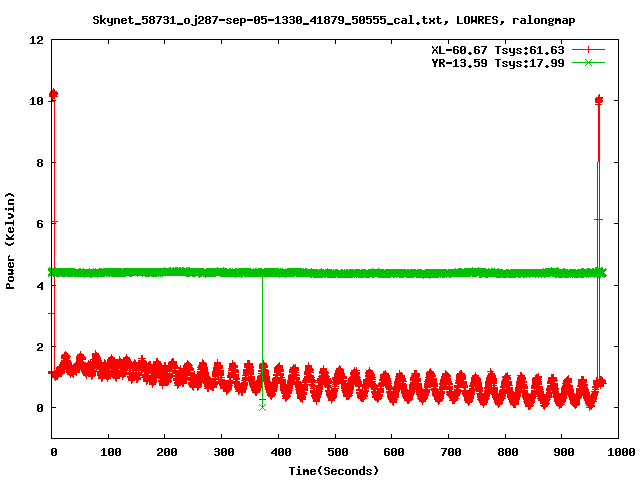Click the y-axis tick label 10

point(36,101)
